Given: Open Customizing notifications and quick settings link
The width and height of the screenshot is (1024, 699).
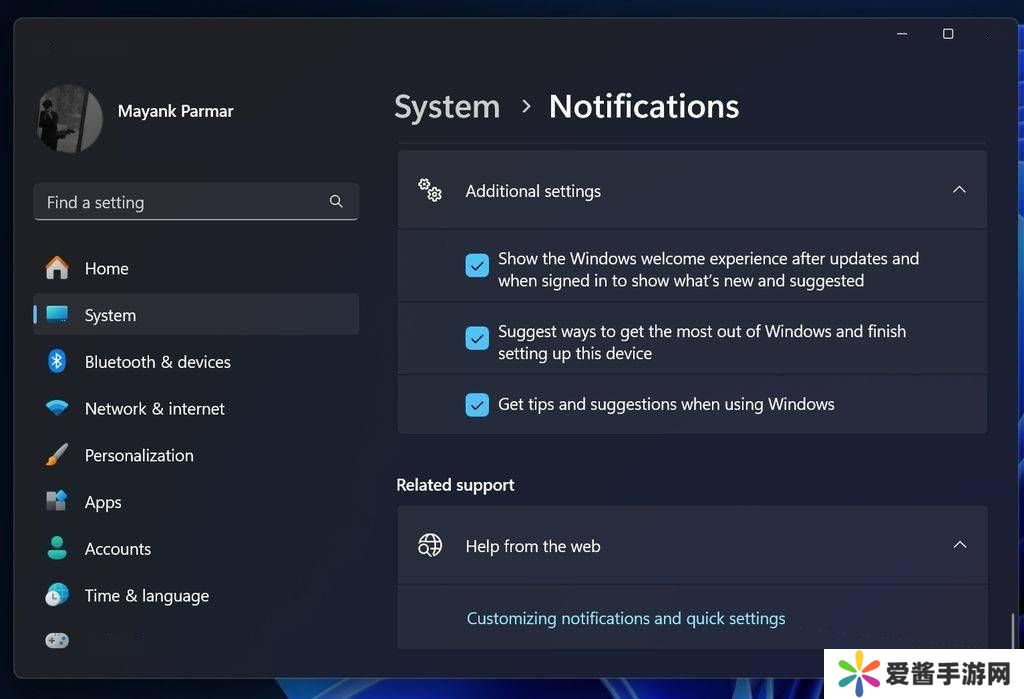Looking at the screenshot, I should pos(626,618).
